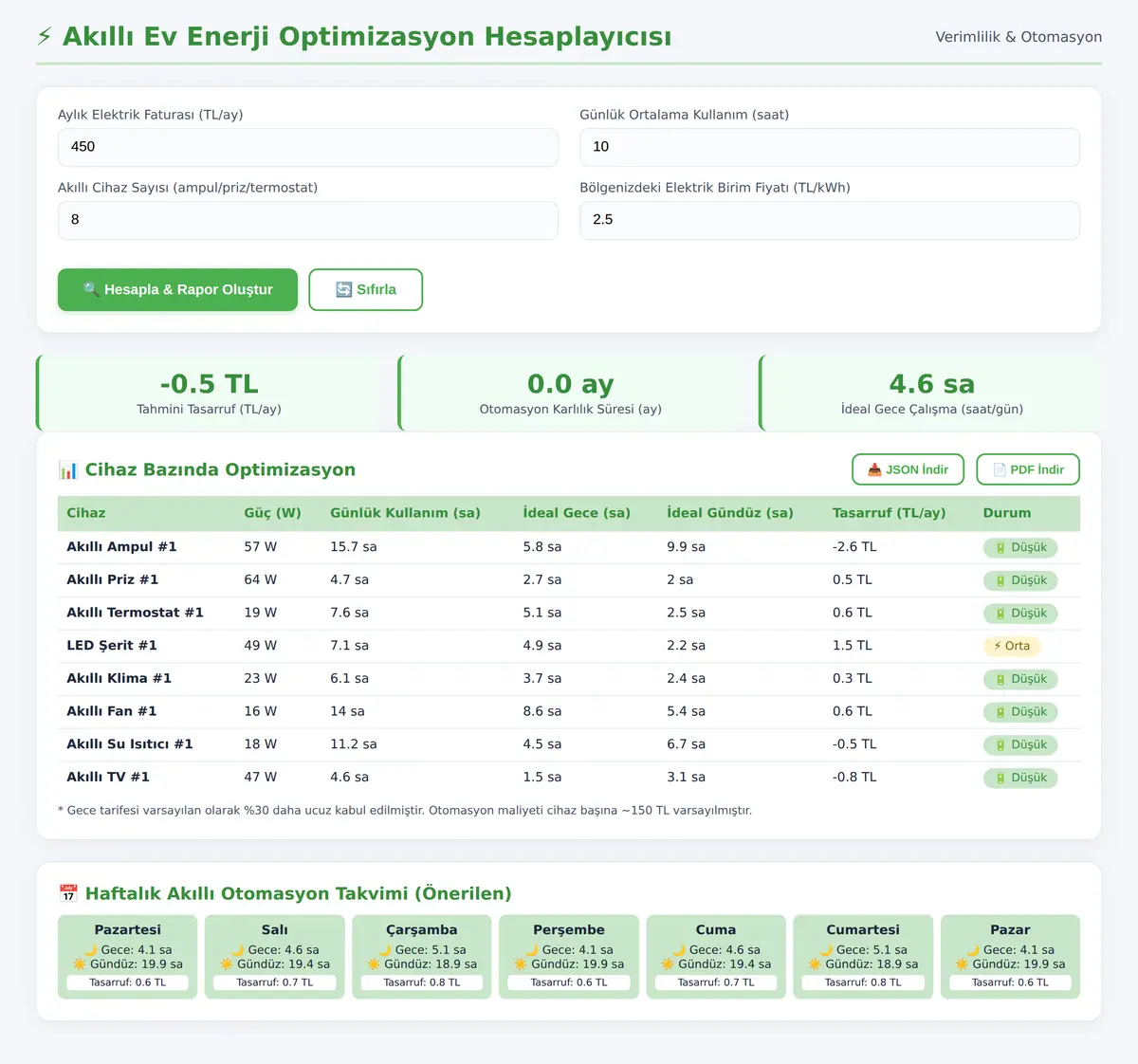Click the 4.6 sa ideal night value
The height and width of the screenshot is (1064, 1138).
point(932,384)
